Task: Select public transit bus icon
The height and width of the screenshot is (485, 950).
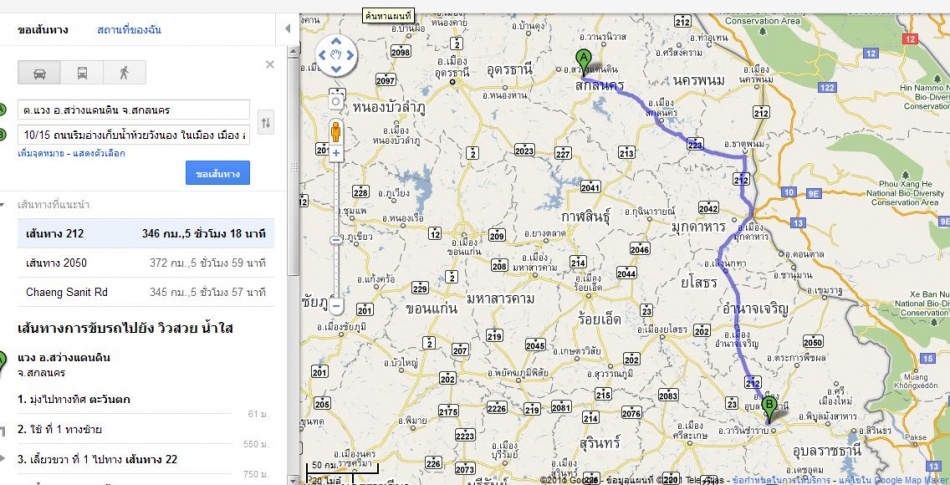Action: coord(82,73)
